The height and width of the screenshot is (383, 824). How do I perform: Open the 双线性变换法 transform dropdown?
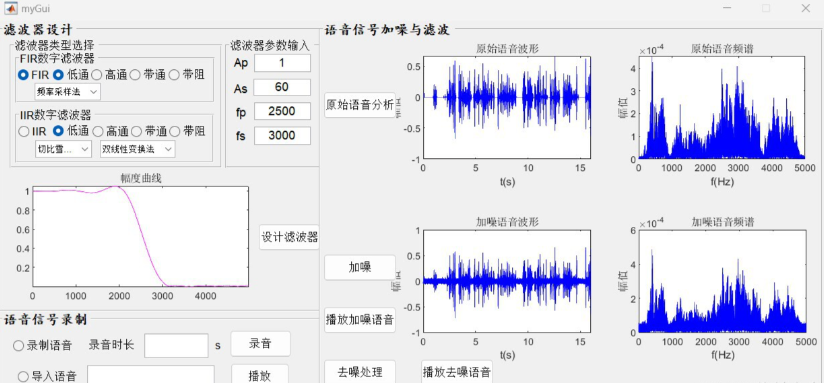[138, 149]
